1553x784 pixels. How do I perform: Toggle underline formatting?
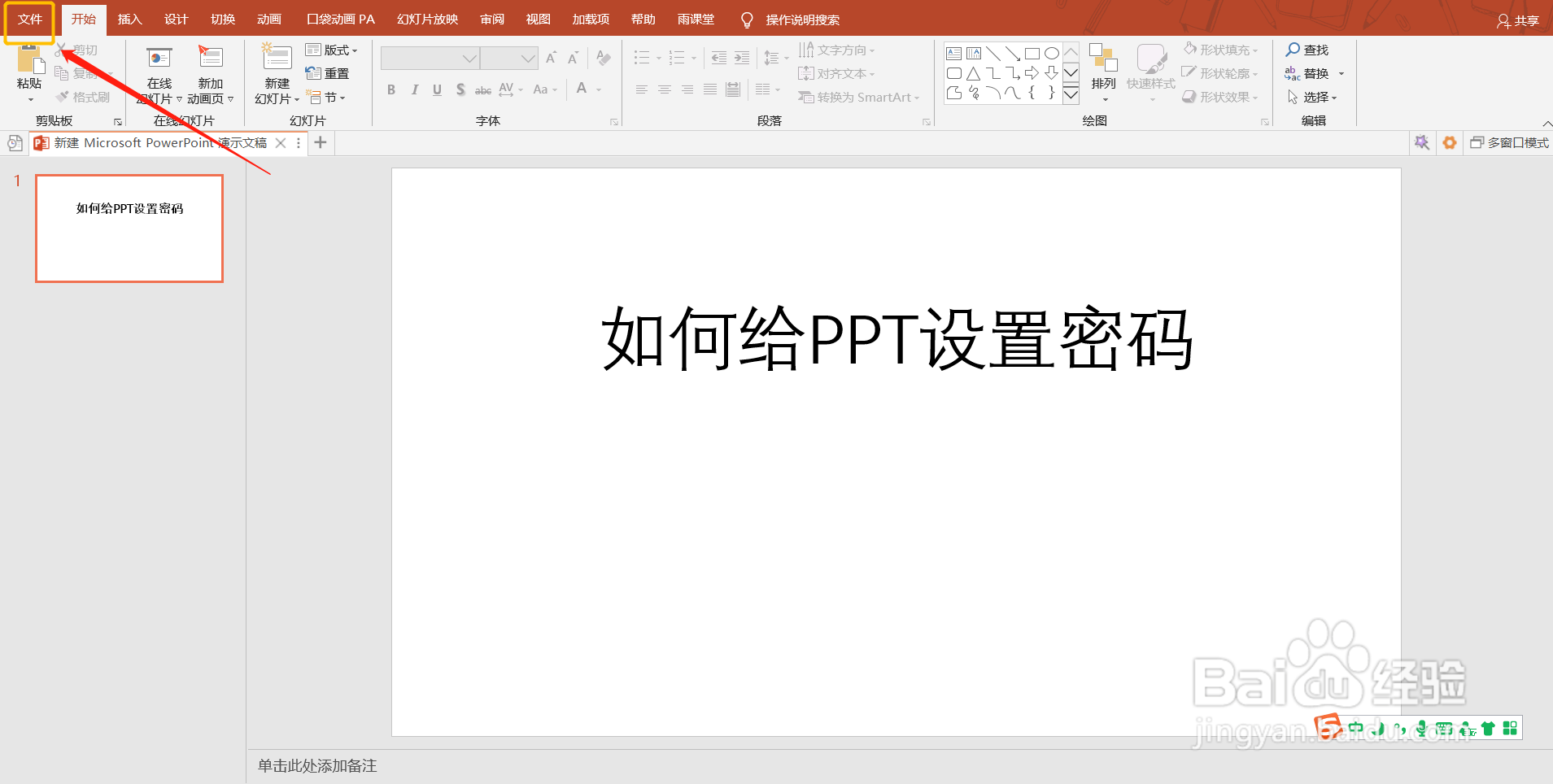(437, 89)
